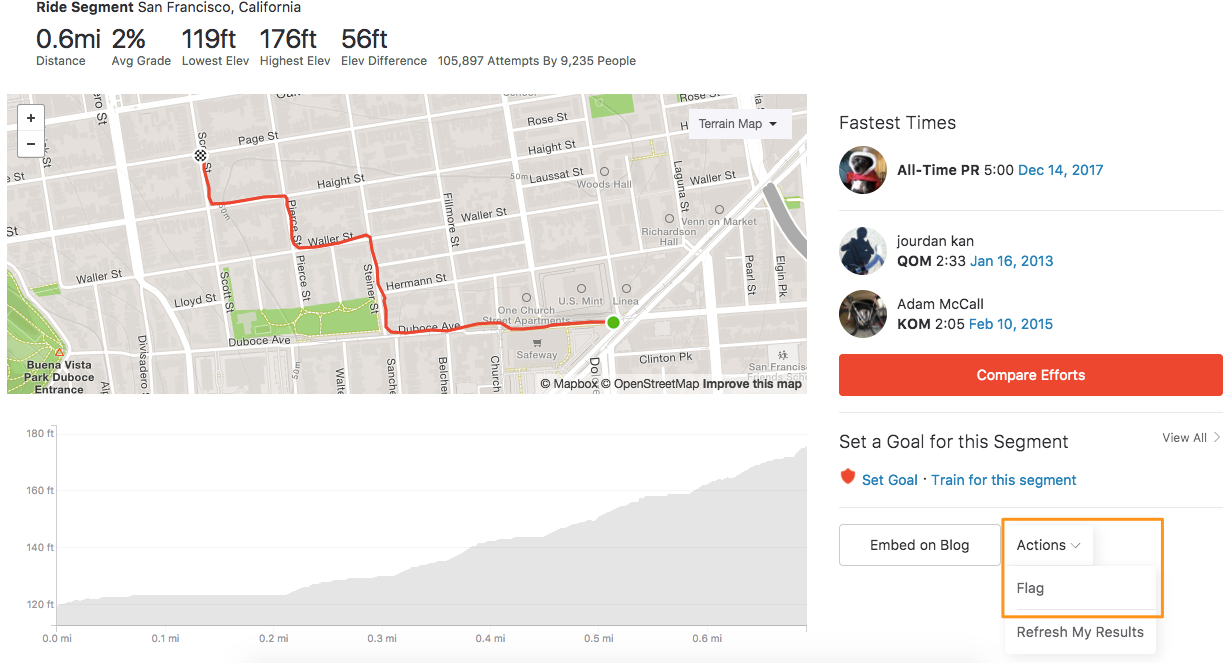This screenshot has height=663, width=1232.
Task: Click jourdan kan's profile photo
Action: pyautogui.click(x=862, y=251)
